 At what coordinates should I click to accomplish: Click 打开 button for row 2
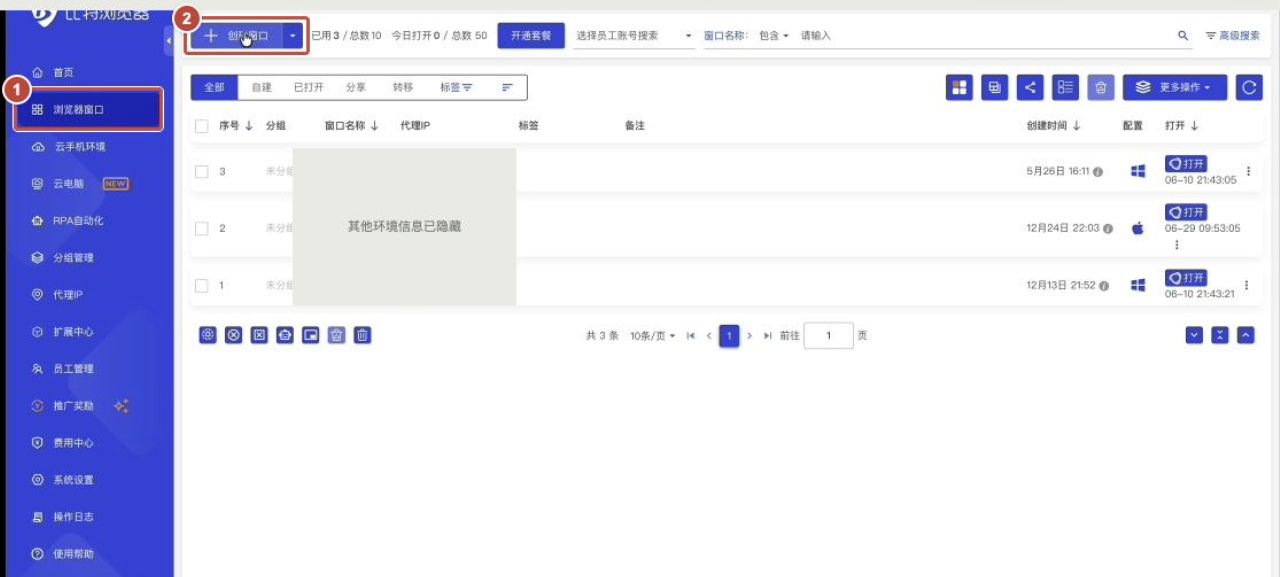(1185, 212)
